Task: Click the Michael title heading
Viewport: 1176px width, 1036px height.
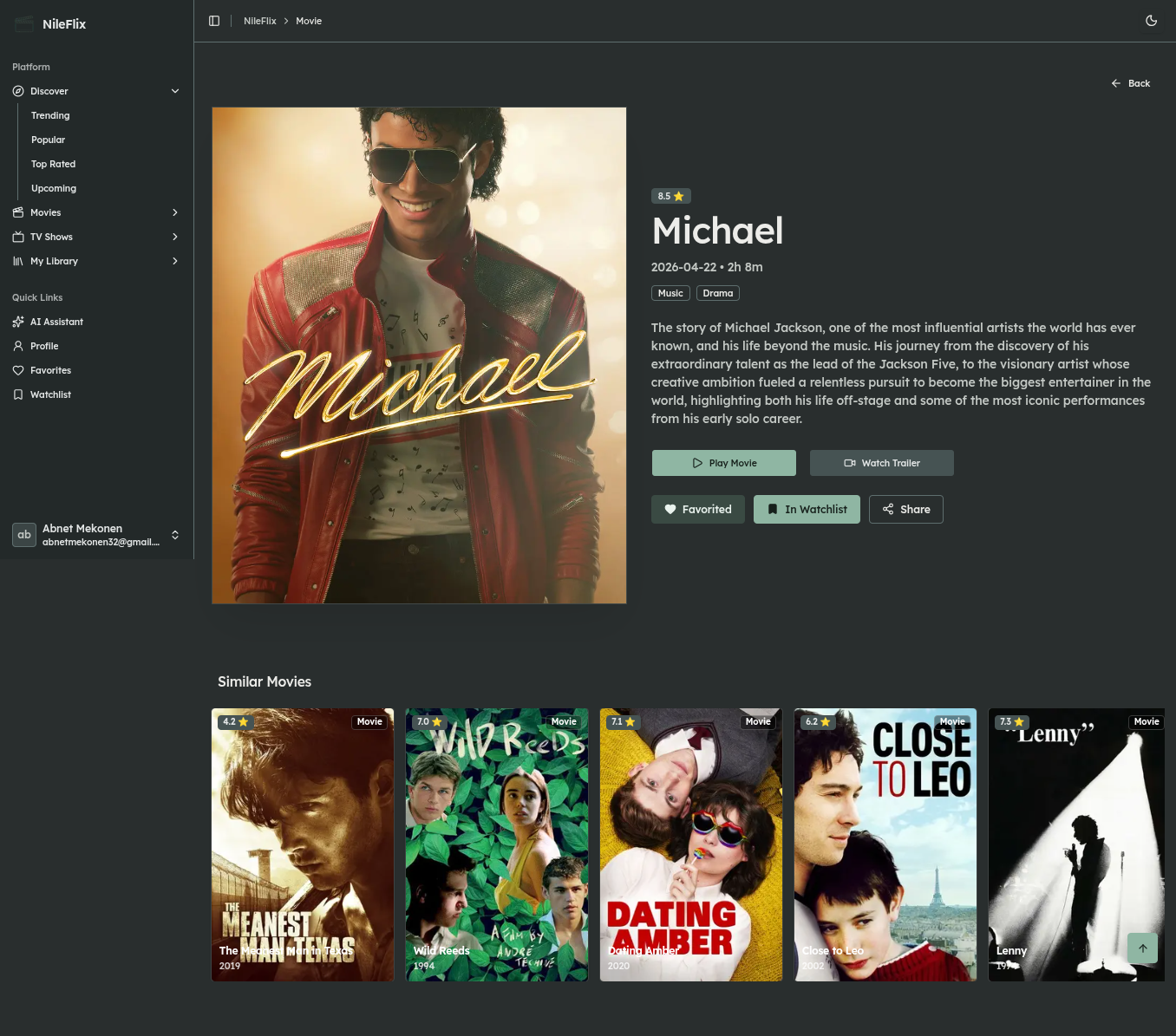Action: pos(718,231)
